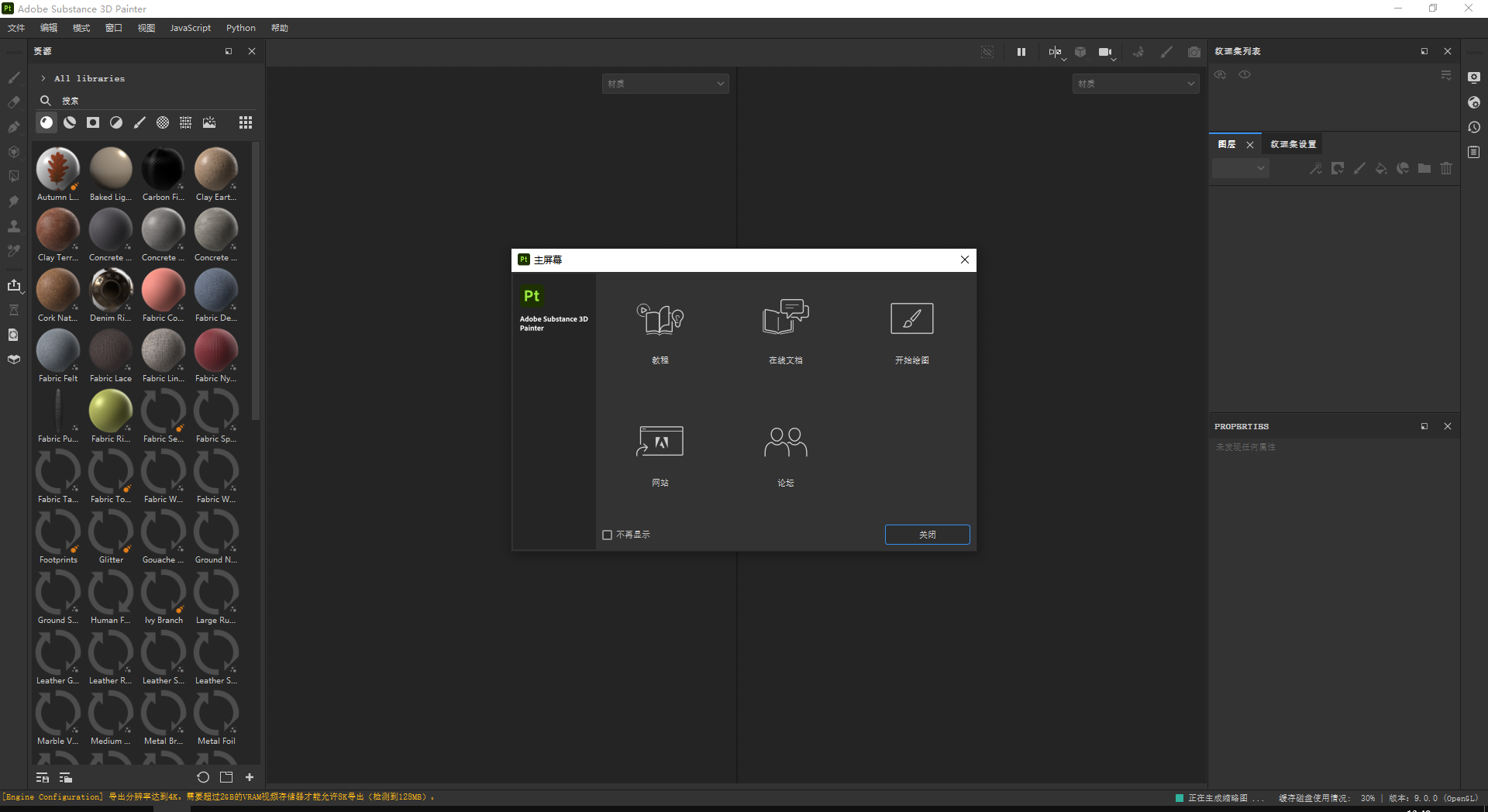Pause the viewport rendering engine
This screenshot has height=812, width=1488.
[x=1021, y=52]
